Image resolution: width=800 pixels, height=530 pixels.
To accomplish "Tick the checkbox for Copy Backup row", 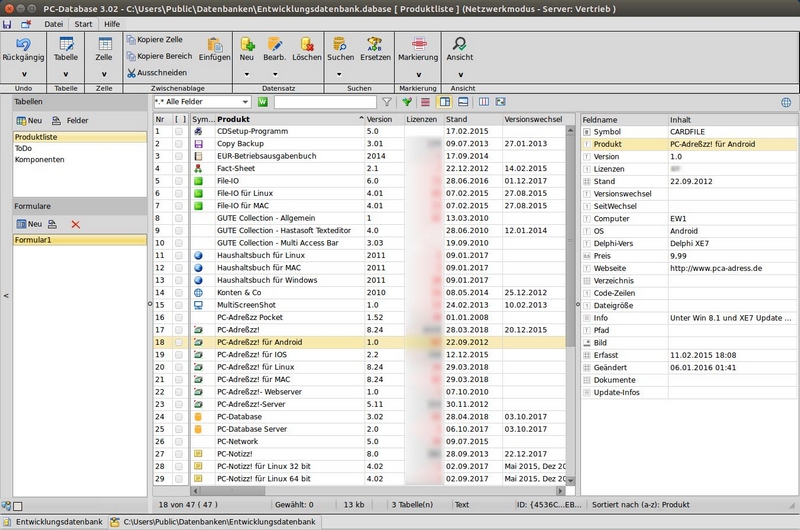I will point(179,144).
